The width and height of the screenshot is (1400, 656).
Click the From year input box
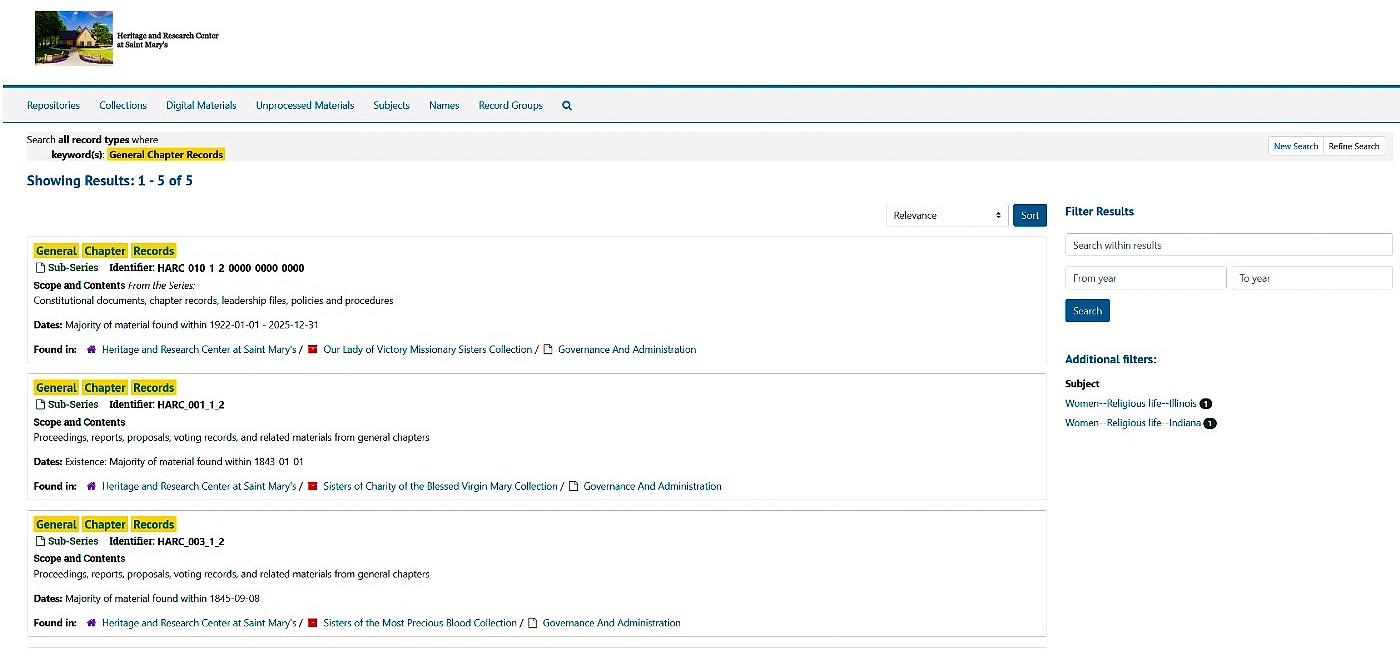(x=1144, y=277)
